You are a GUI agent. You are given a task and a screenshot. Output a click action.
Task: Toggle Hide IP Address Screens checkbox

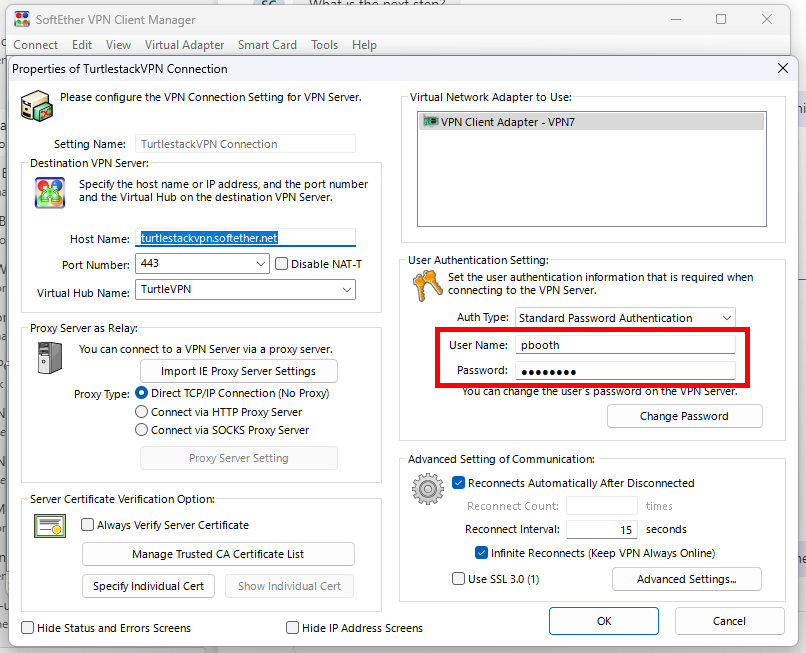click(x=292, y=628)
